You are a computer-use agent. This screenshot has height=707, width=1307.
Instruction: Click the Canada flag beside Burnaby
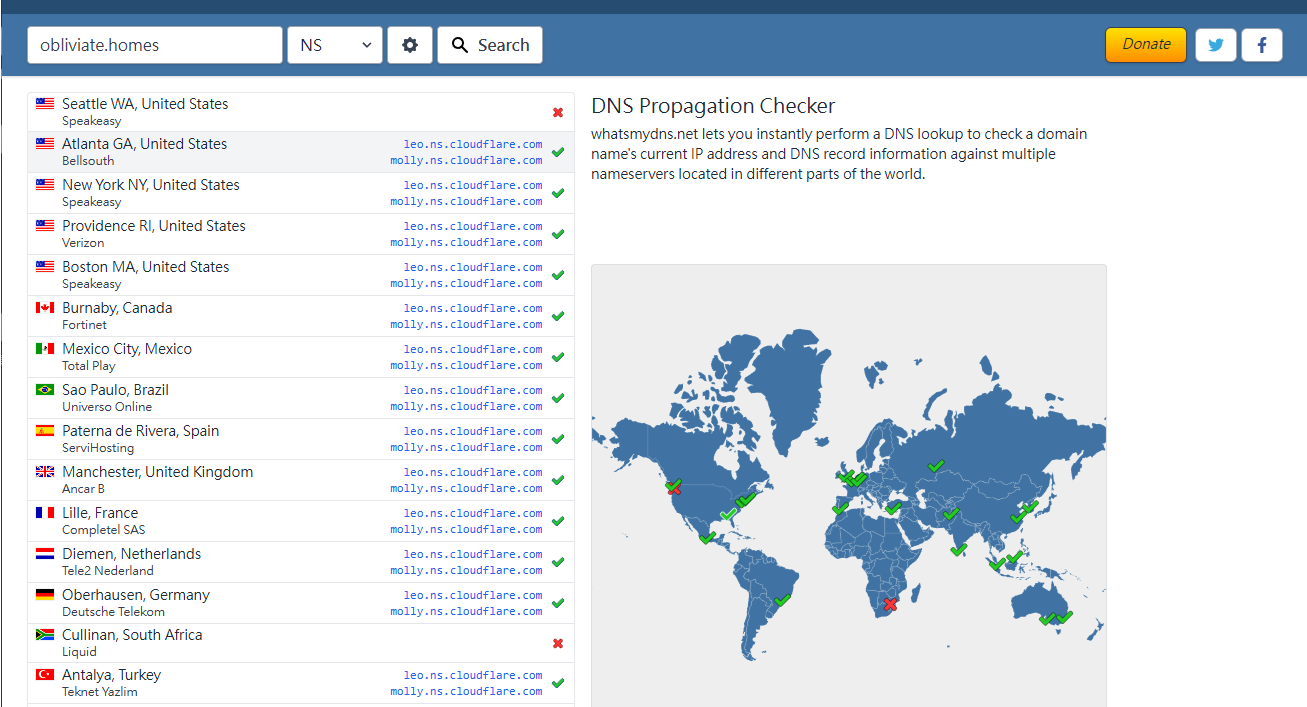click(x=45, y=308)
